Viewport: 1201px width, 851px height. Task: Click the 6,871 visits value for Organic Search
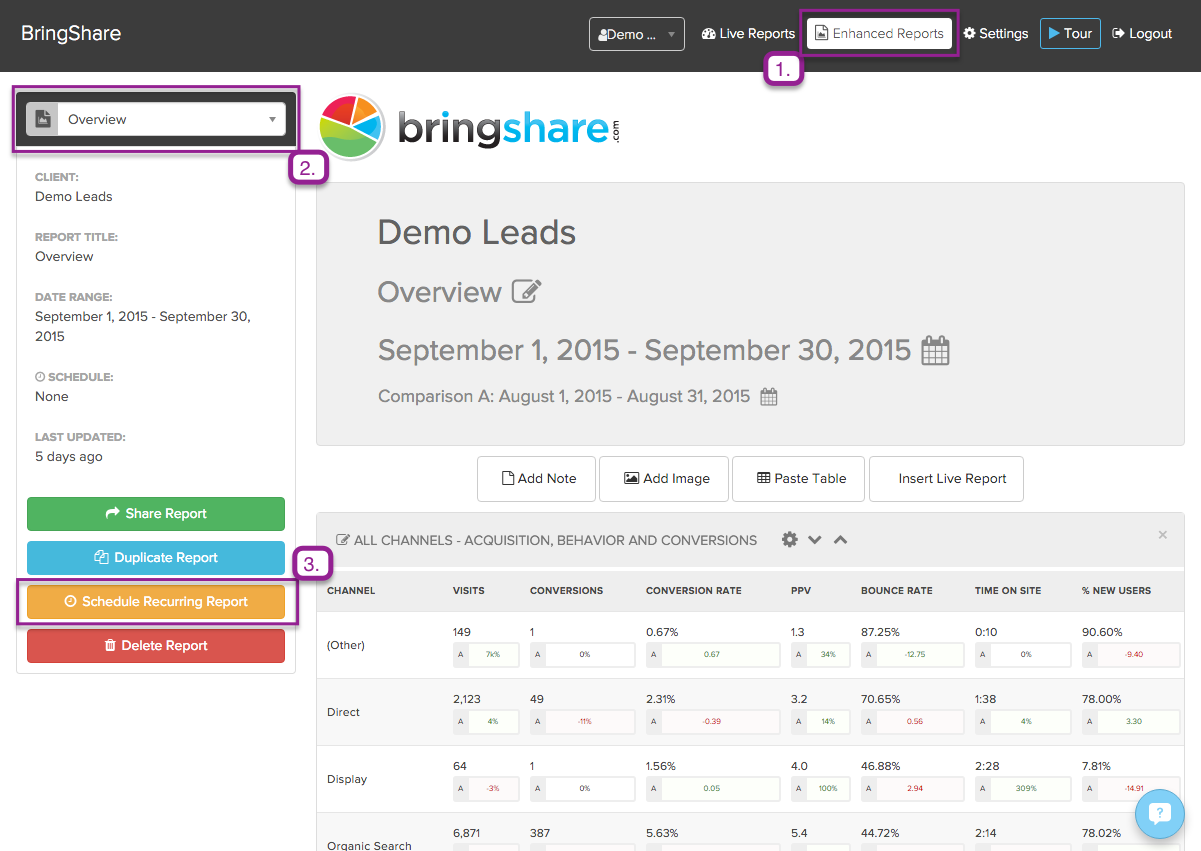[468, 833]
